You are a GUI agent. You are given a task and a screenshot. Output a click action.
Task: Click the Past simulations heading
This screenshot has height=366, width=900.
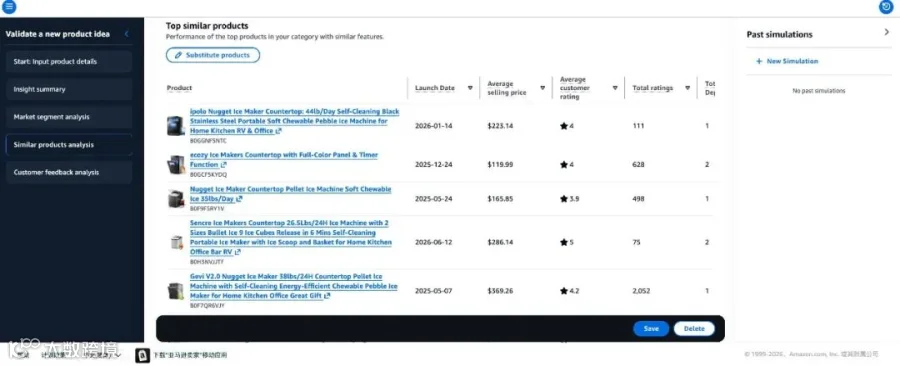point(779,34)
